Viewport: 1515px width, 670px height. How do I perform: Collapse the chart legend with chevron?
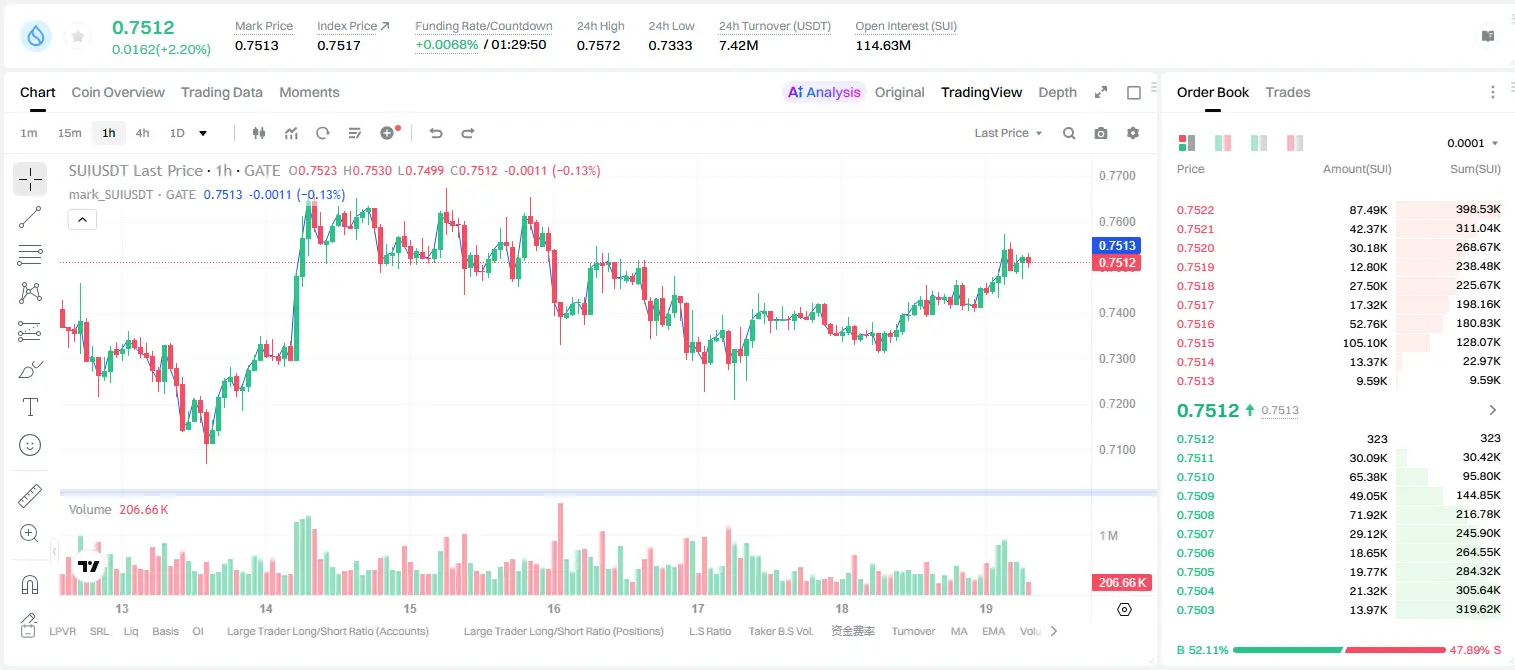click(x=83, y=220)
